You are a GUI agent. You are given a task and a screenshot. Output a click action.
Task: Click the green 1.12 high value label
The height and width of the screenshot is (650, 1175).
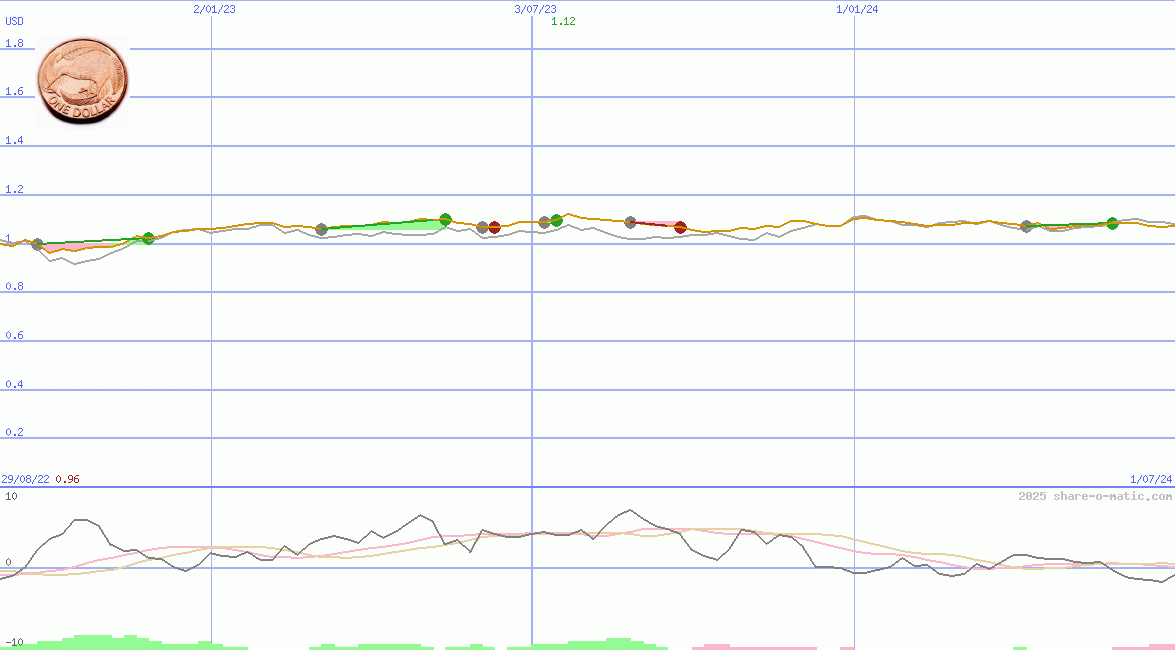[x=564, y=21]
